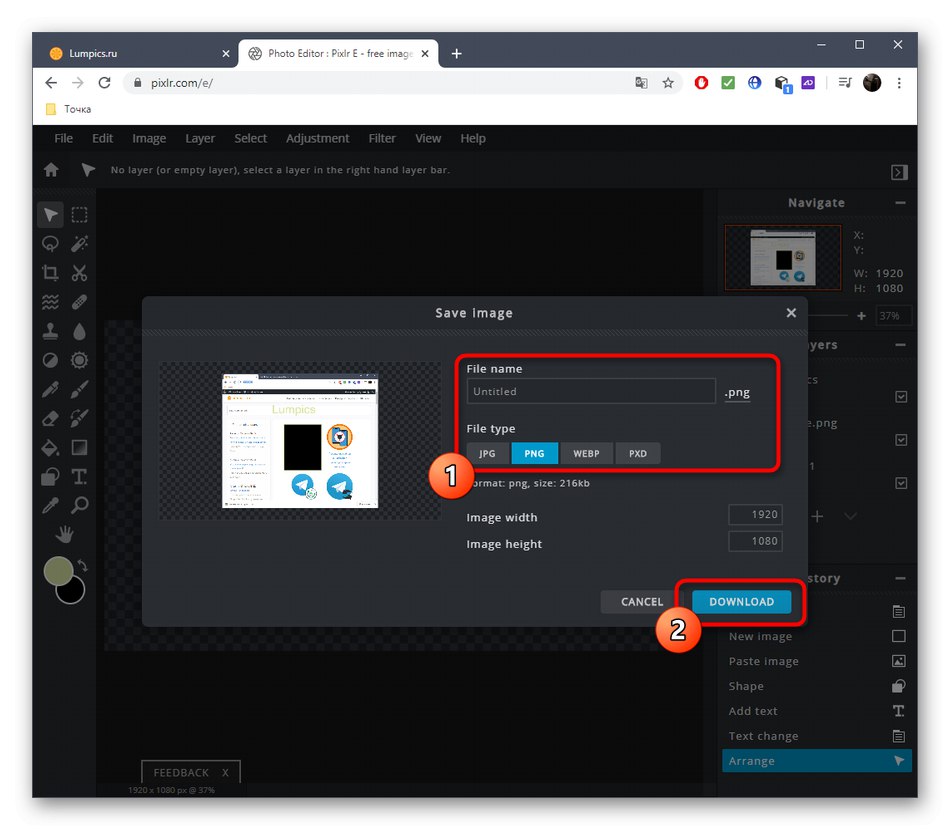Viewport: 950px width, 830px height.
Task: Select the Text tool
Action: click(x=79, y=477)
